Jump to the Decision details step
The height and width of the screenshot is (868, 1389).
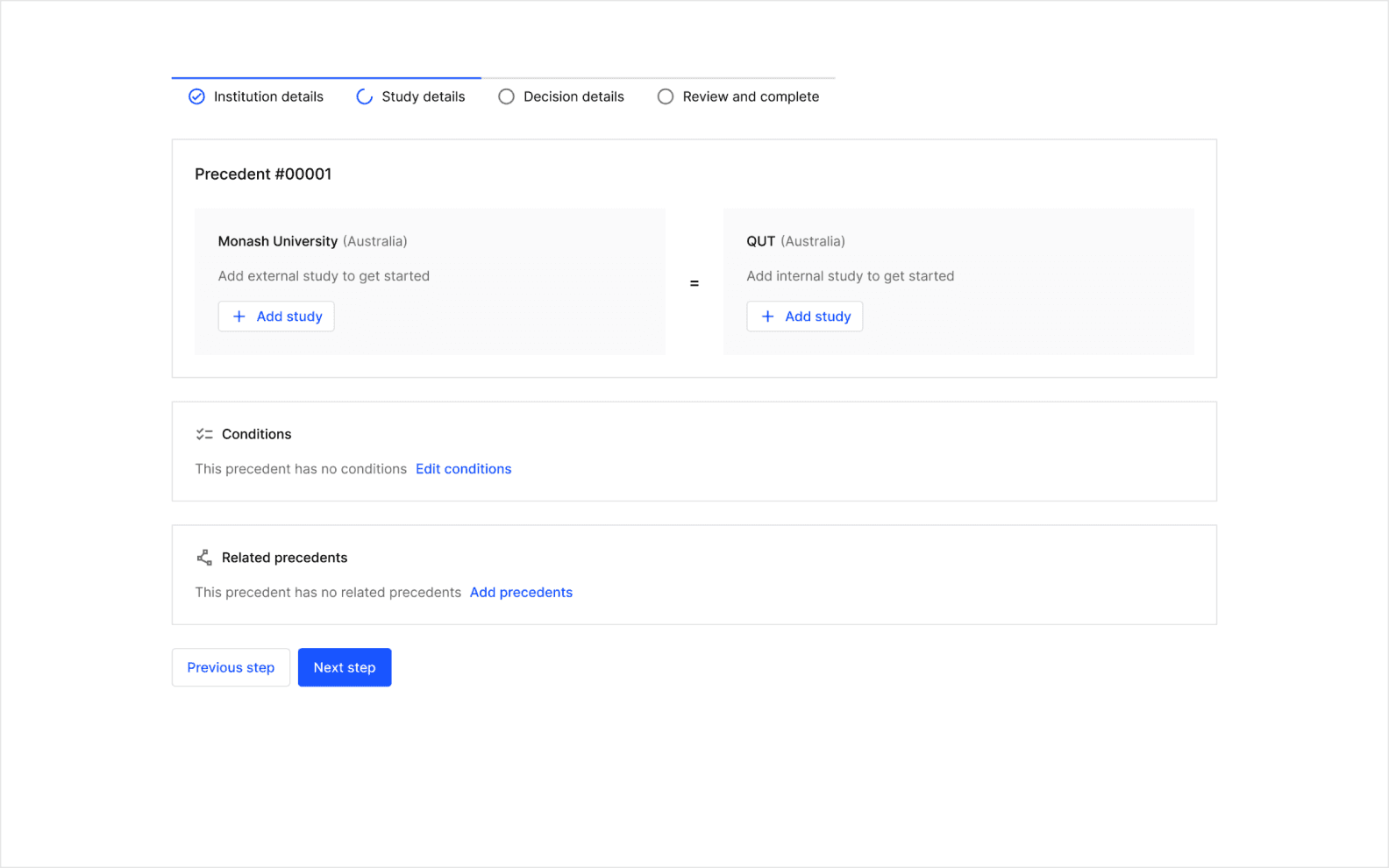(561, 96)
